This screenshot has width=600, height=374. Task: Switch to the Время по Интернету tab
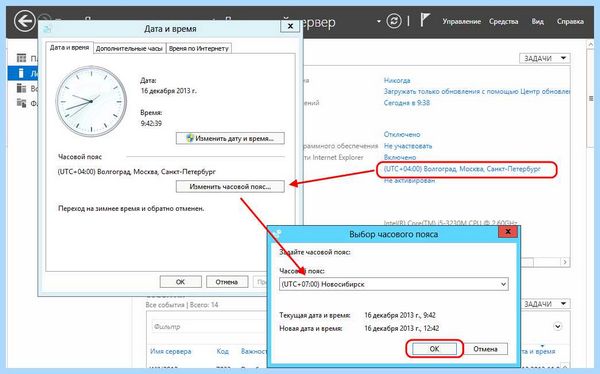[199, 49]
